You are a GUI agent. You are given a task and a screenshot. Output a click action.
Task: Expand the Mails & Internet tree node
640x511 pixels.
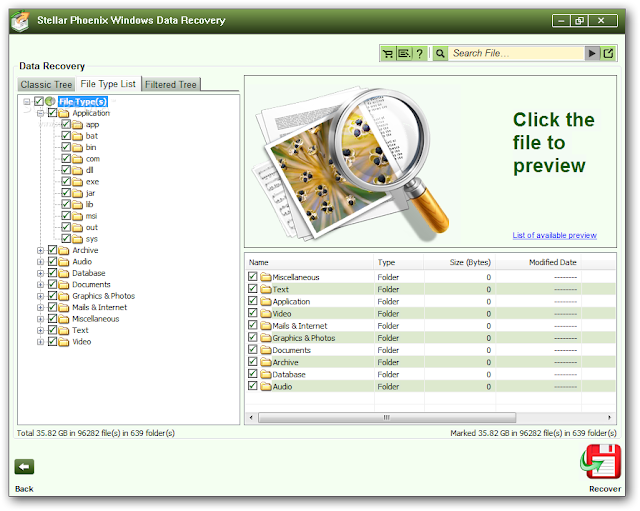pos(40,307)
